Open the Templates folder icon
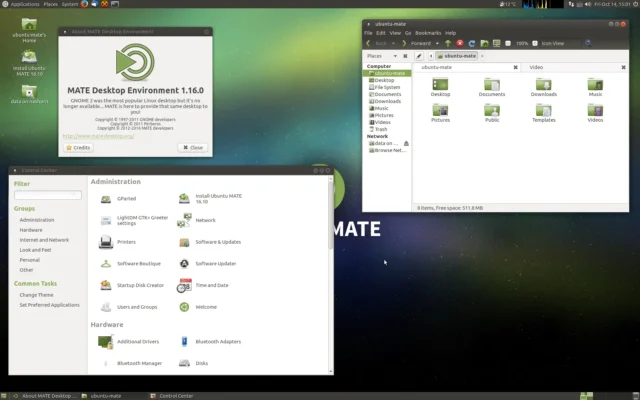 pyautogui.click(x=544, y=113)
